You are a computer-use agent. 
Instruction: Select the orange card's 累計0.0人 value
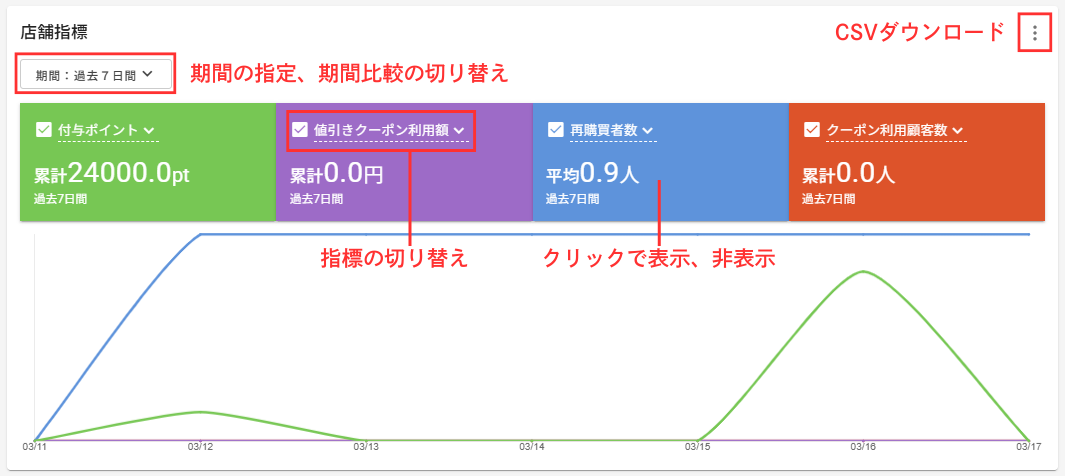(x=848, y=175)
